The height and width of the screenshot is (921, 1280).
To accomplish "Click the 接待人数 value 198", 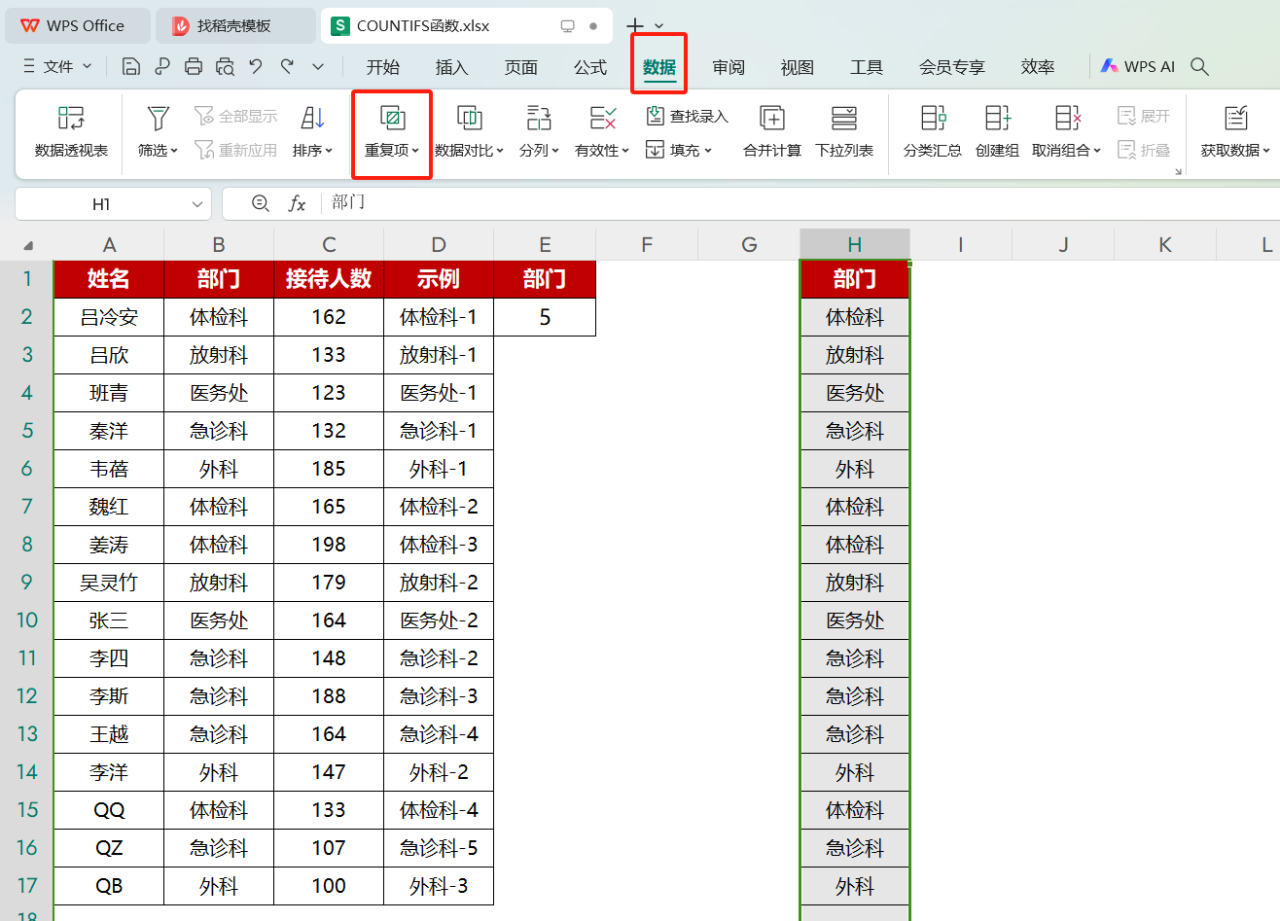I will point(329,544).
